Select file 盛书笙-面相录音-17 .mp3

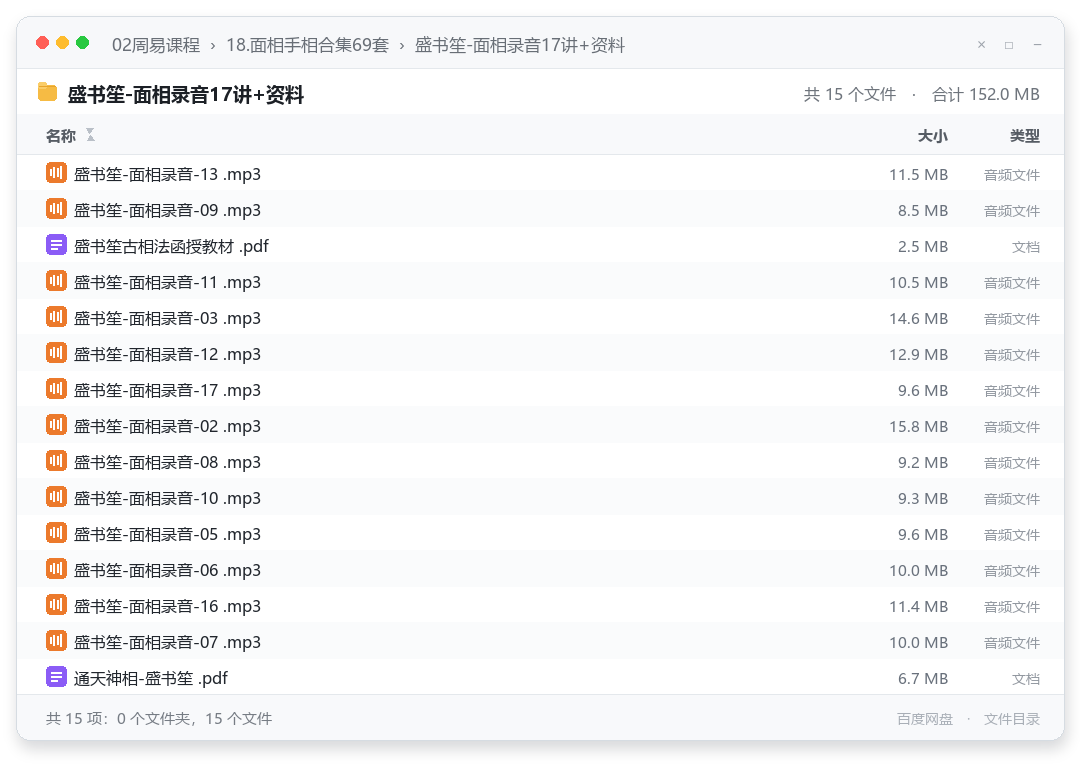tap(541, 390)
